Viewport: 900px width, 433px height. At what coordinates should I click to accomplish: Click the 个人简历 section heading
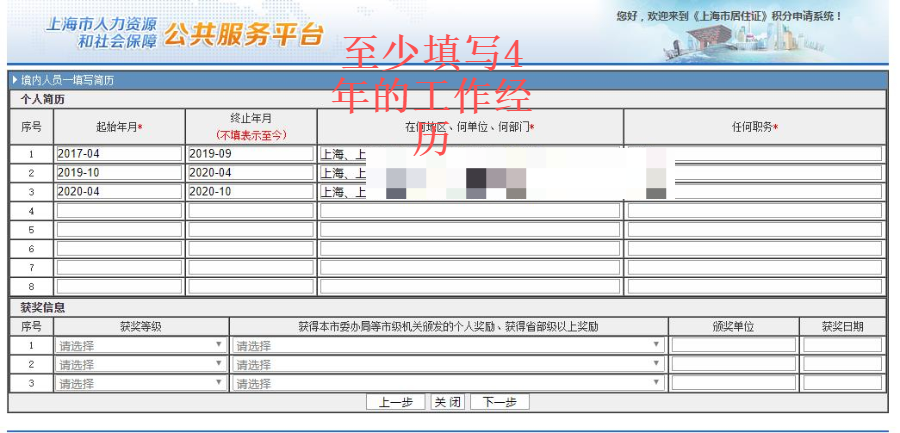42,99
